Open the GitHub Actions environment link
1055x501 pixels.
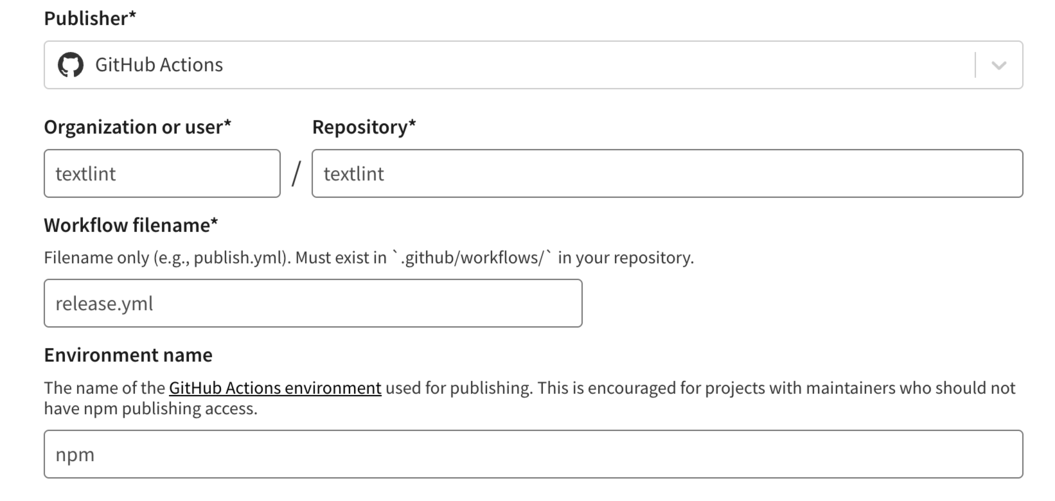point(275,388)
